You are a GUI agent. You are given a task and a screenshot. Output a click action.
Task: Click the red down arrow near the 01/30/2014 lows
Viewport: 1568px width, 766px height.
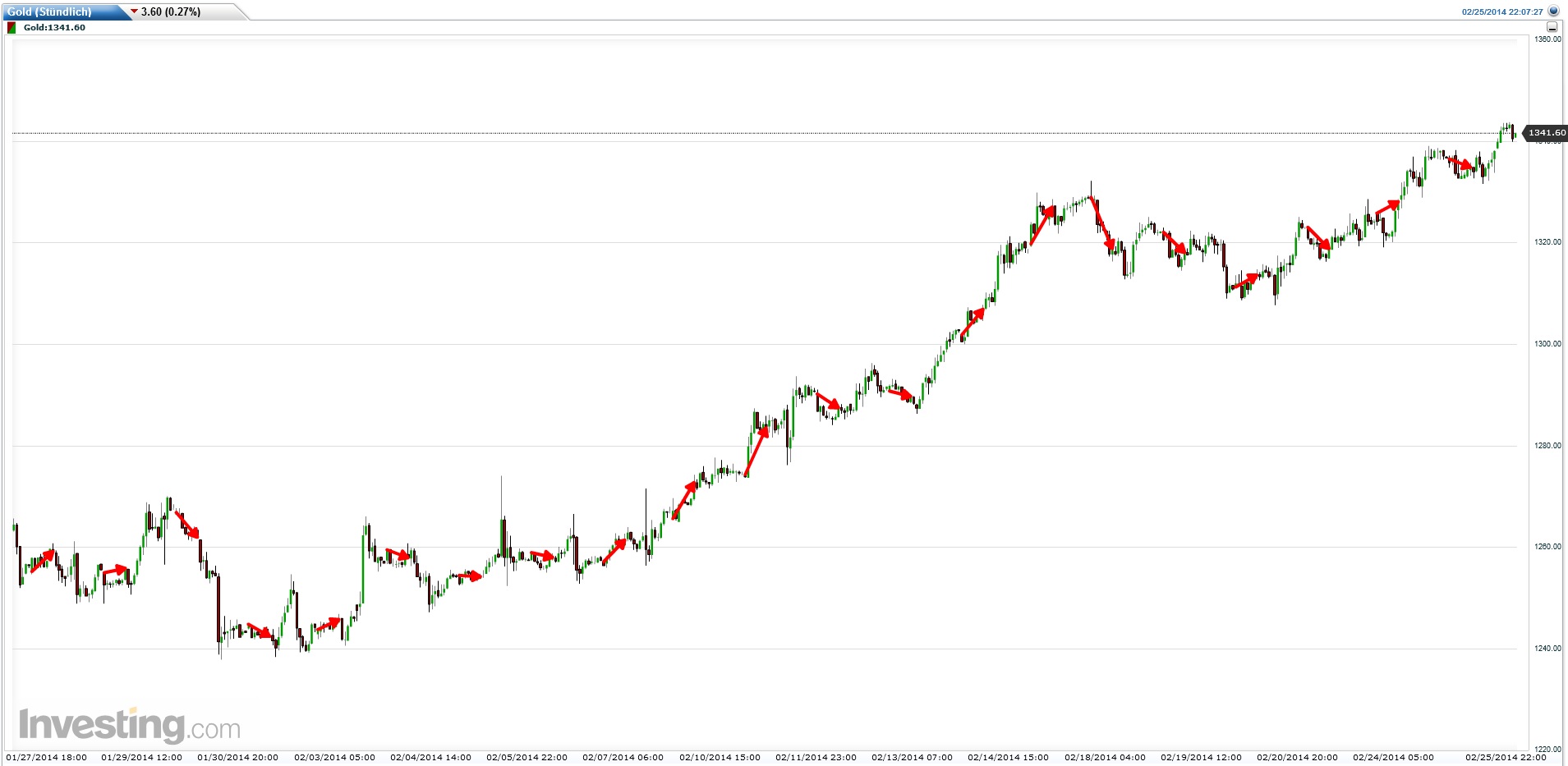(x=257, y=631)
